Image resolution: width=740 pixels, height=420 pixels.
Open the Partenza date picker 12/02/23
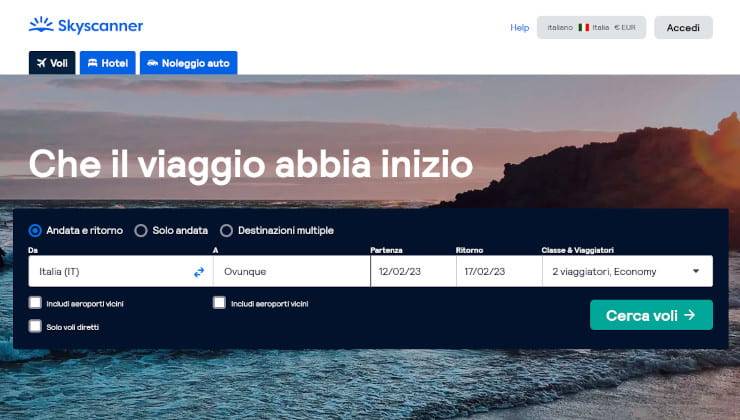[x=413, y=271]
